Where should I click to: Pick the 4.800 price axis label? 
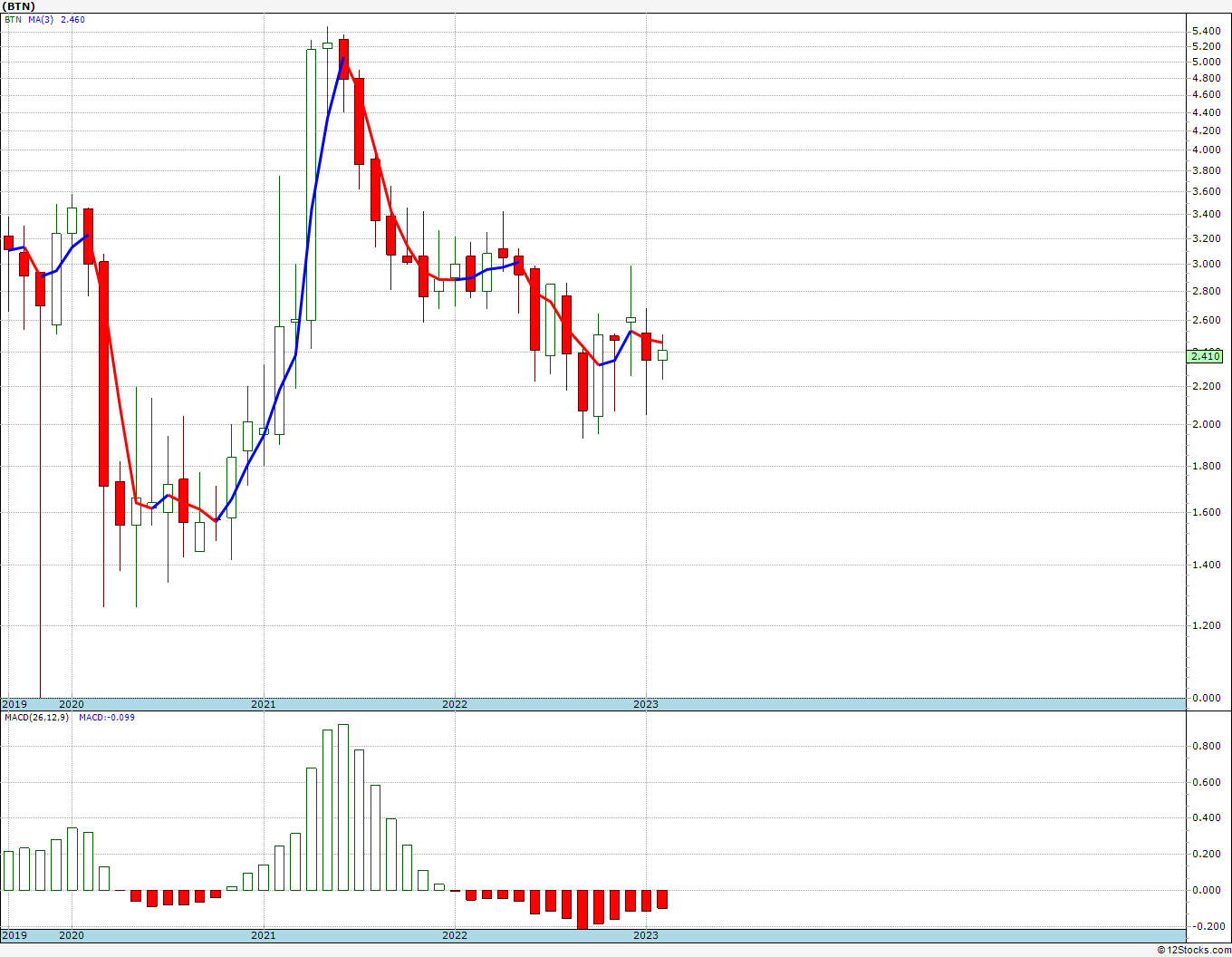pos(1206,78)
